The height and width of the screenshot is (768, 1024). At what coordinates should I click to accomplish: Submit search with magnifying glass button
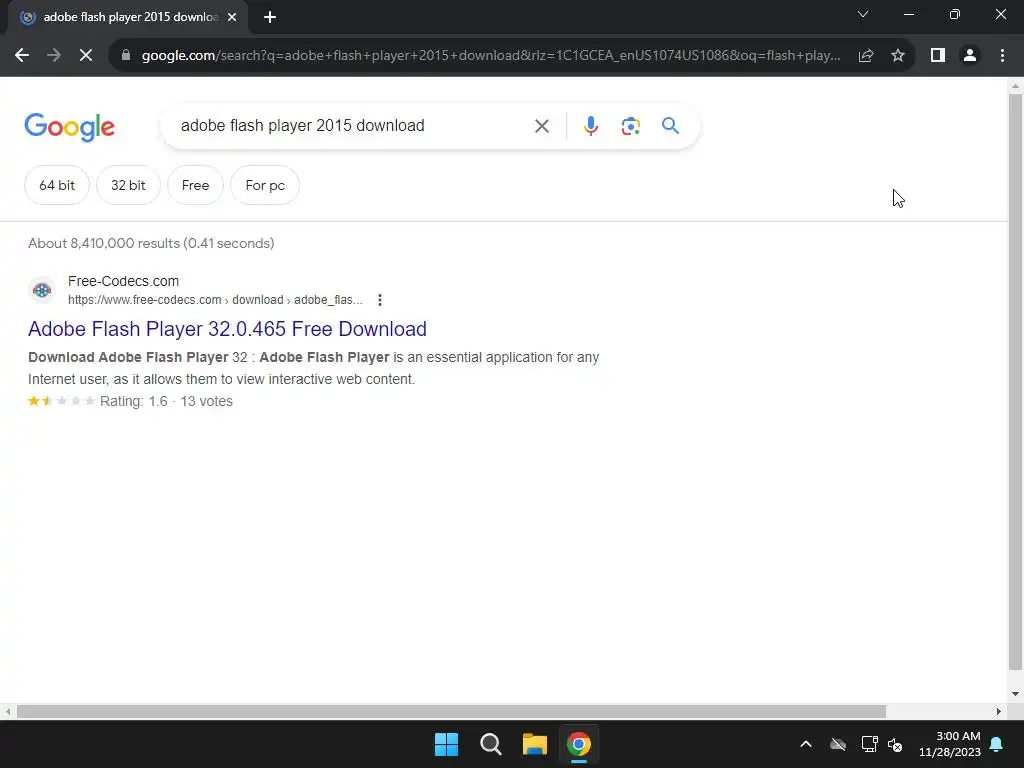pyautogui.click(x=670, y=125)
